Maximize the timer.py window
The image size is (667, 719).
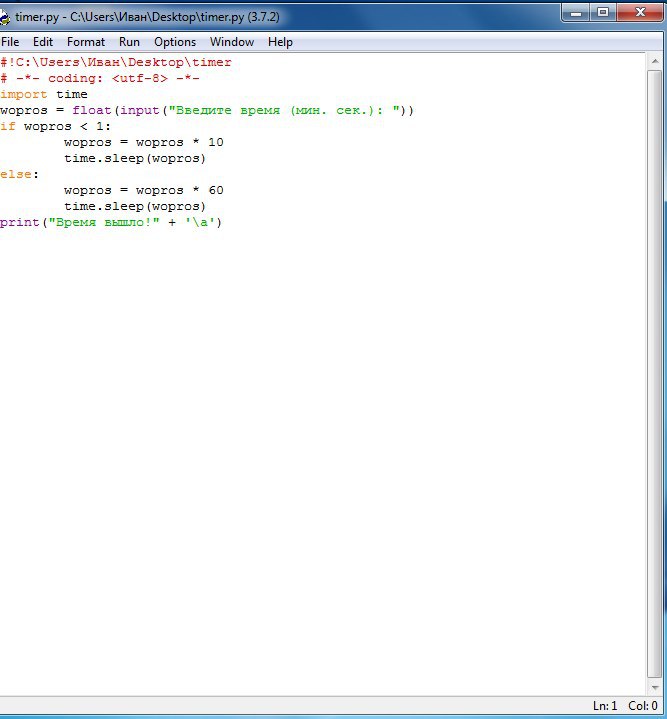(x=603, y=13)
